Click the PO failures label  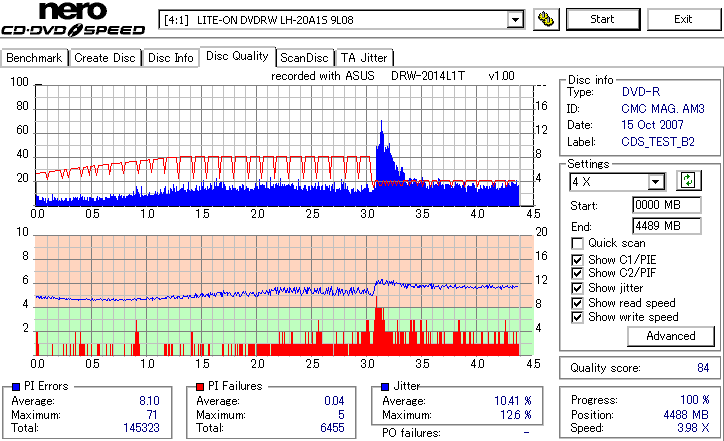pyautogui.click(x=411, y=433)
